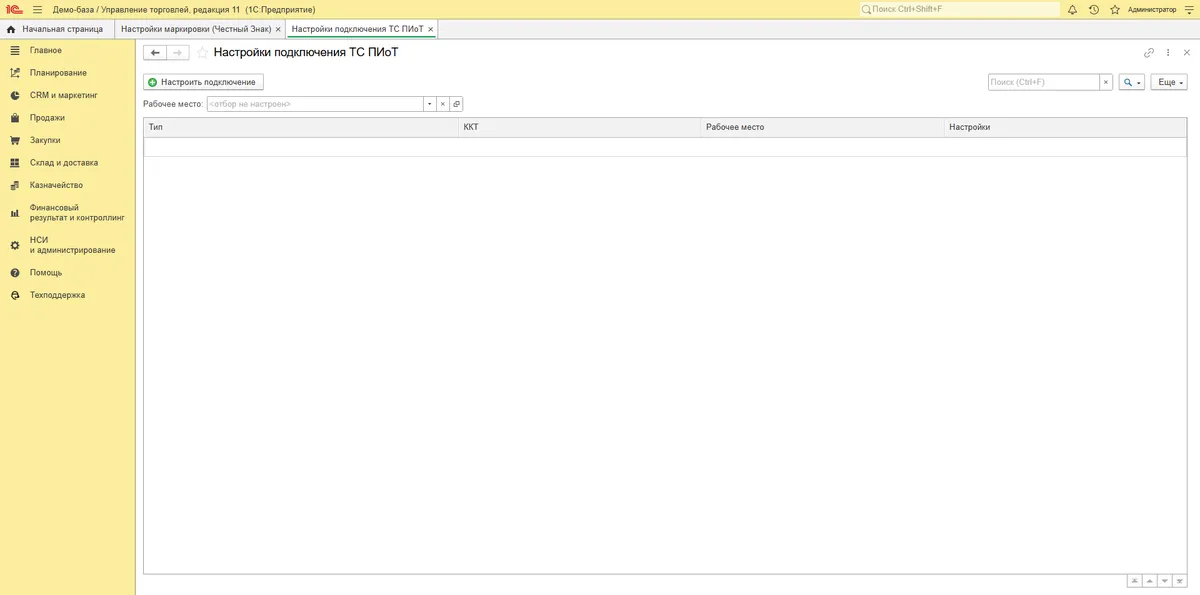The image size is (1200, 595).
Task: Open the main menu hamburger icon
Action: [37, 9]
